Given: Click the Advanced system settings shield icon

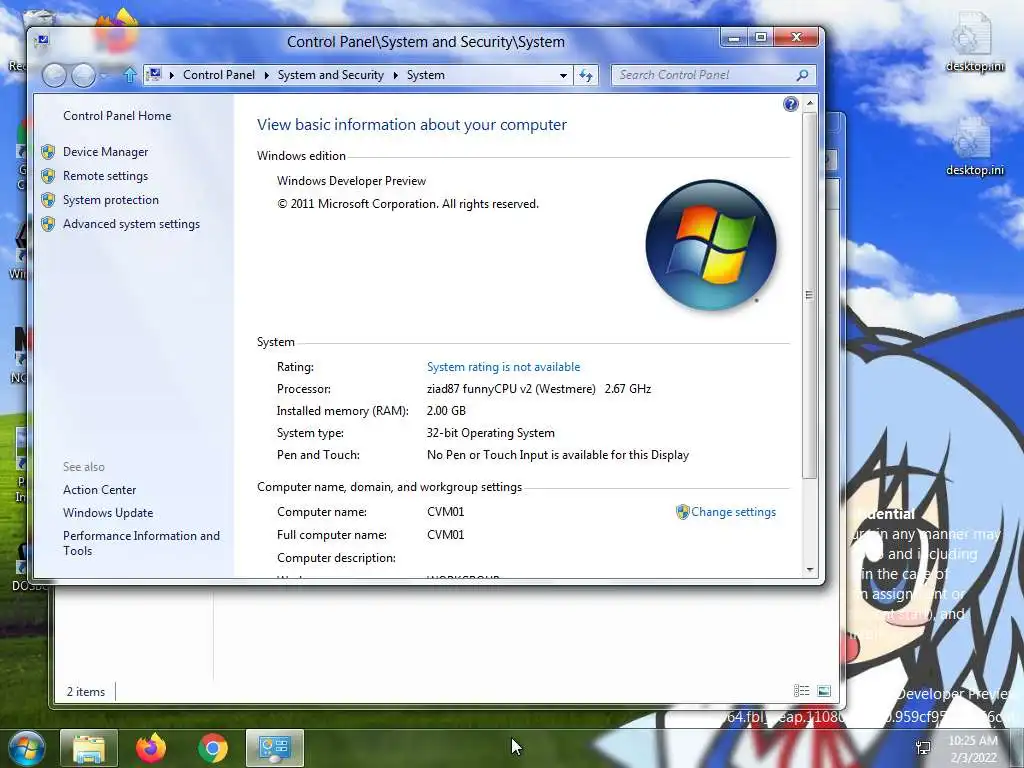Looking at the screenshot, I should click(48, 224).
